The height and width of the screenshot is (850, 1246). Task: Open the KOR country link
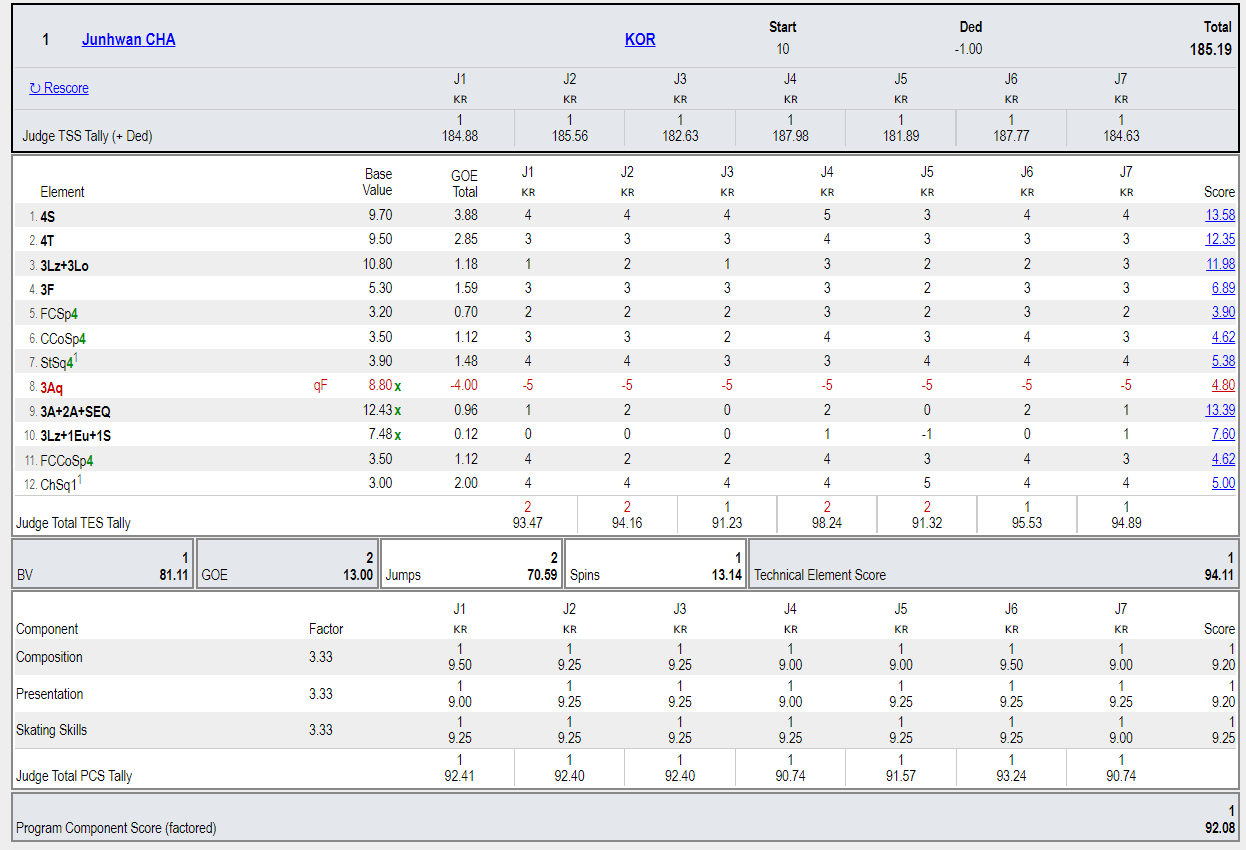[x=640, y=40]
